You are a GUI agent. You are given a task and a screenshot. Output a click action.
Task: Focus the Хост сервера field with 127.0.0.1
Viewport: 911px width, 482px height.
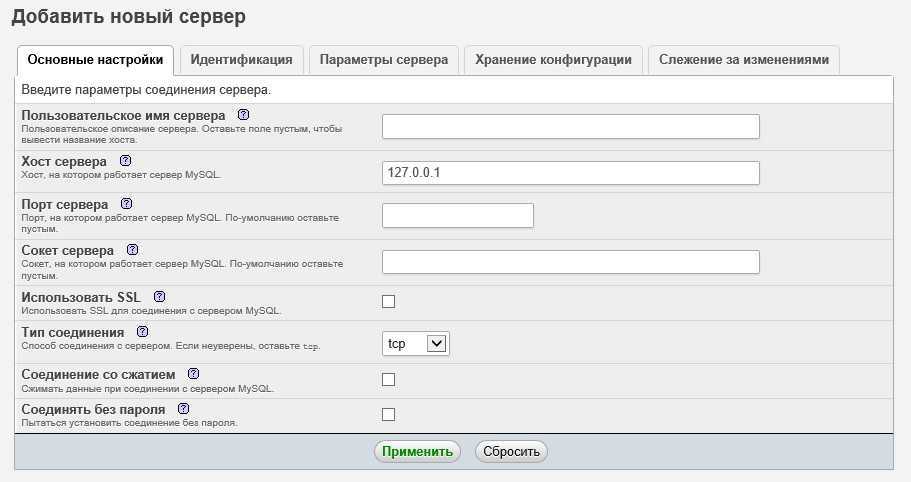click(570, 173)
